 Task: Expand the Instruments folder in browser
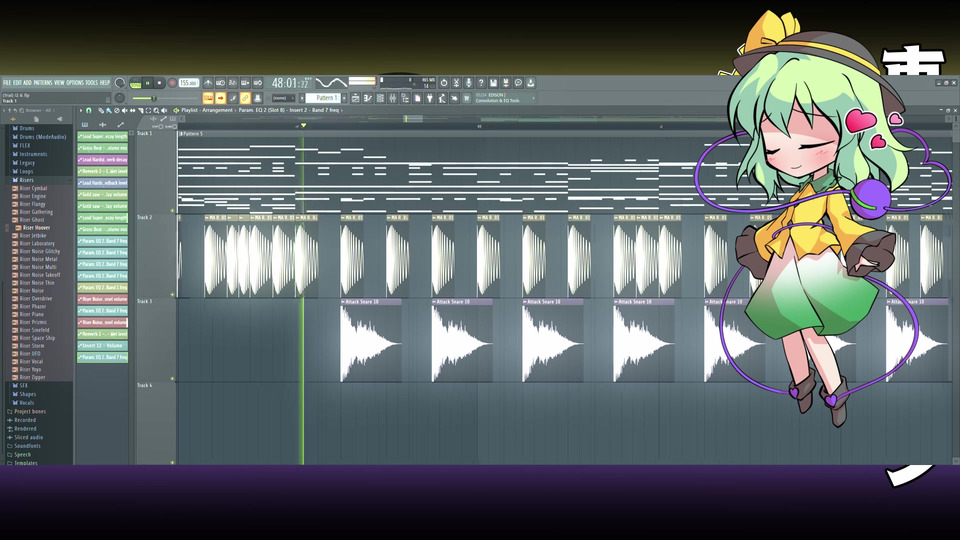point(33,154)
